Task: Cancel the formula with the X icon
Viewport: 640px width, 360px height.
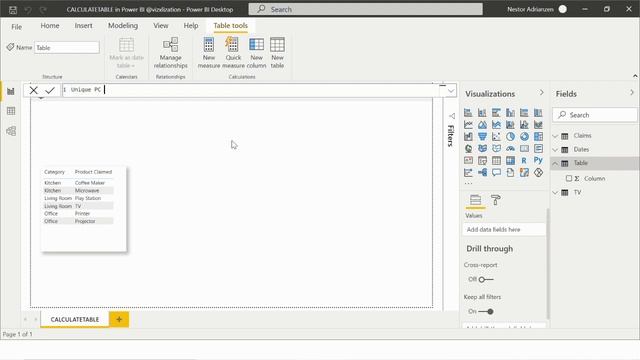Action: 33,90
